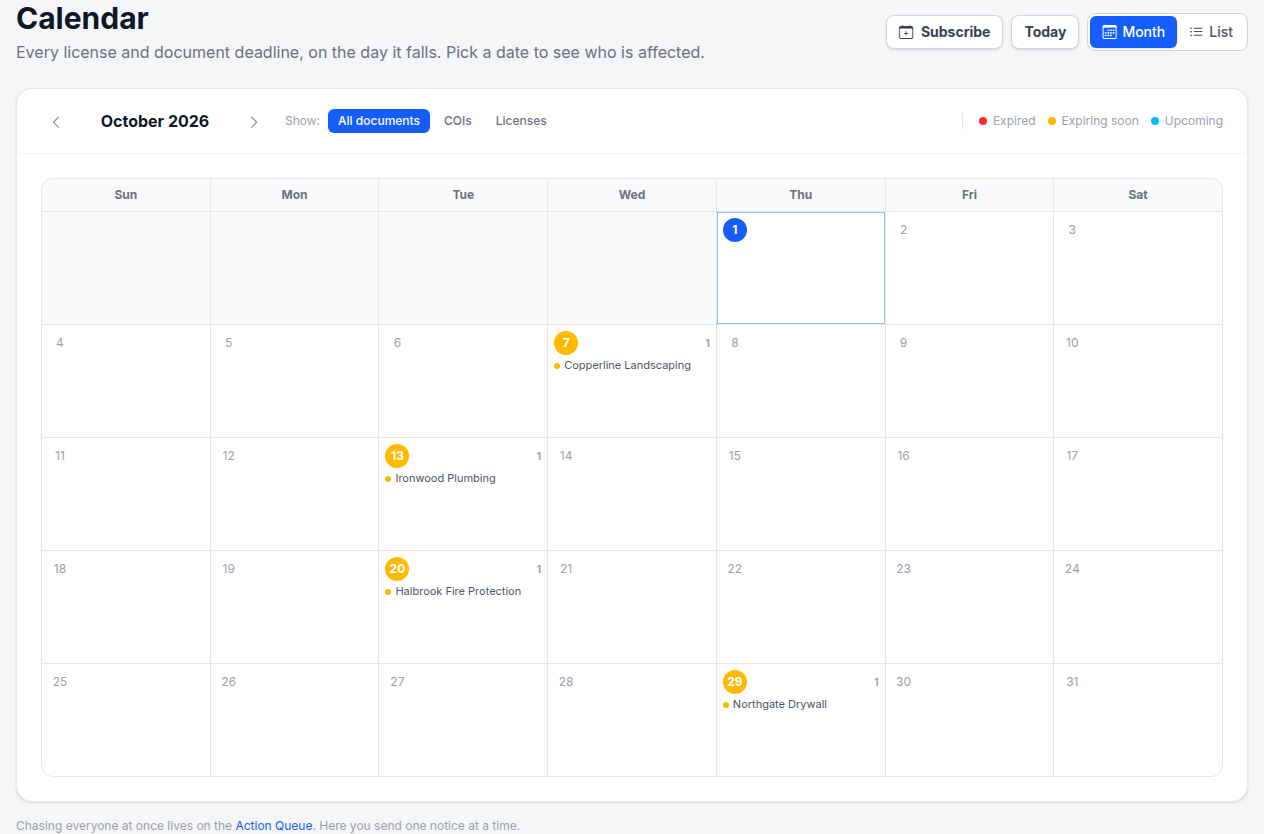
Task: Click the blue Upcoming legend dot
Action: coord(1155,121)
